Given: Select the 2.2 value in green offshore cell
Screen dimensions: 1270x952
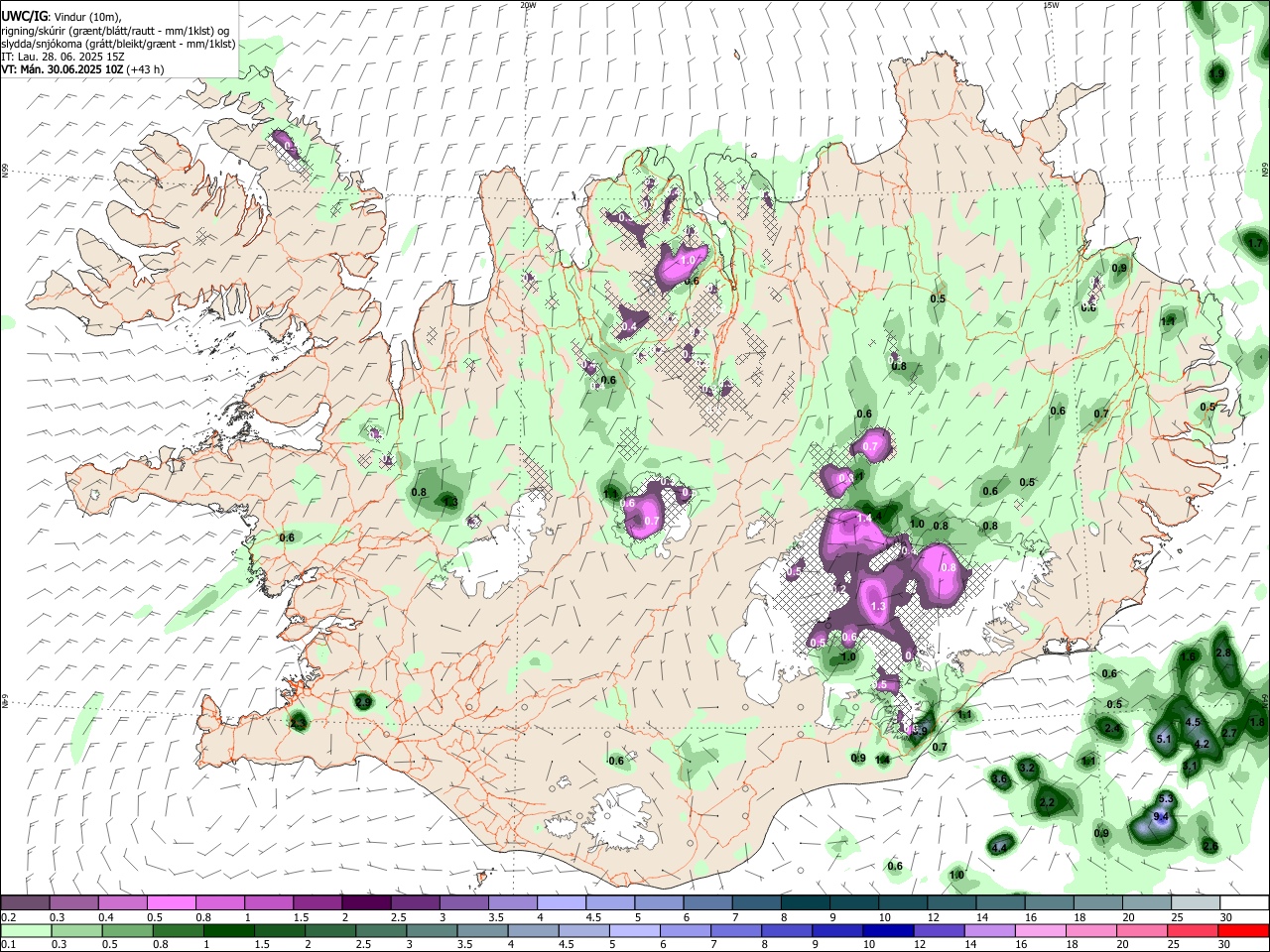Looking at the screenshot, I should (1047, 802).
